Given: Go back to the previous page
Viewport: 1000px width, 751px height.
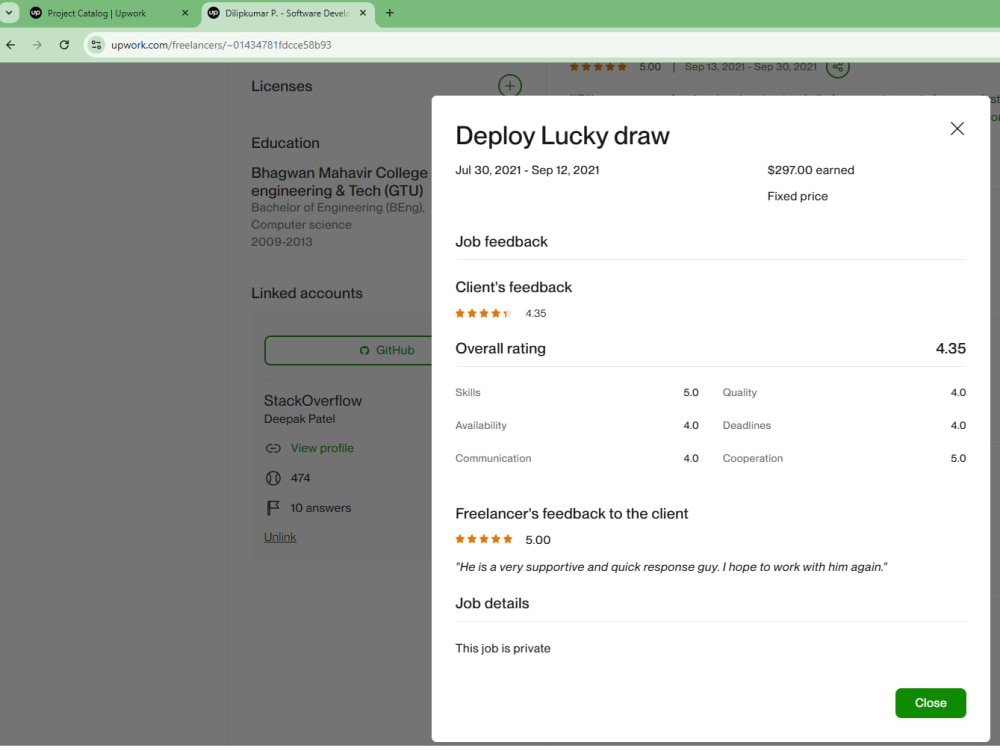Looking at the screenshot, I should coord(11,45).
